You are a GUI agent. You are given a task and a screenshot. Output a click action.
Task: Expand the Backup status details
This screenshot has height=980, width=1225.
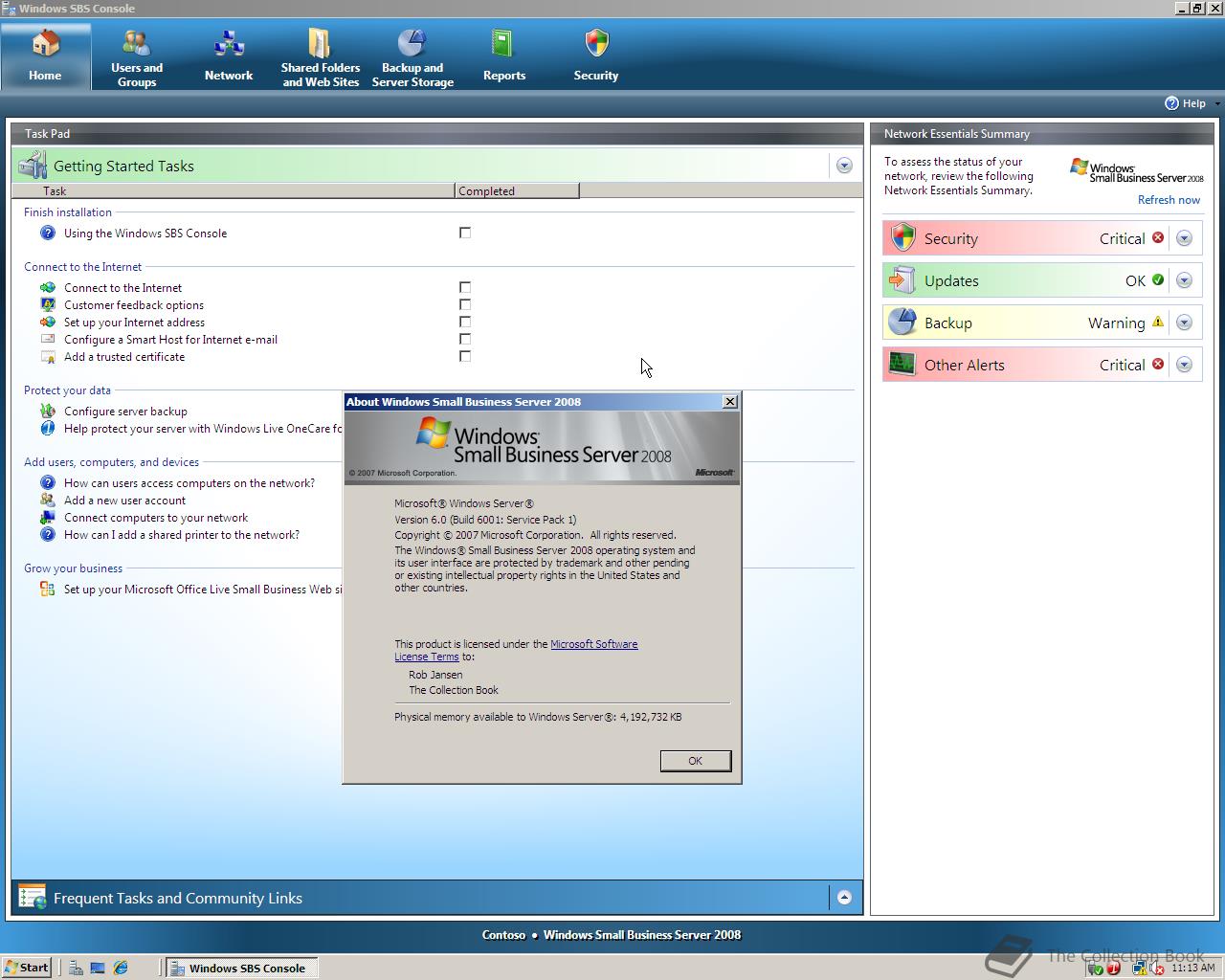[1184, 323]
